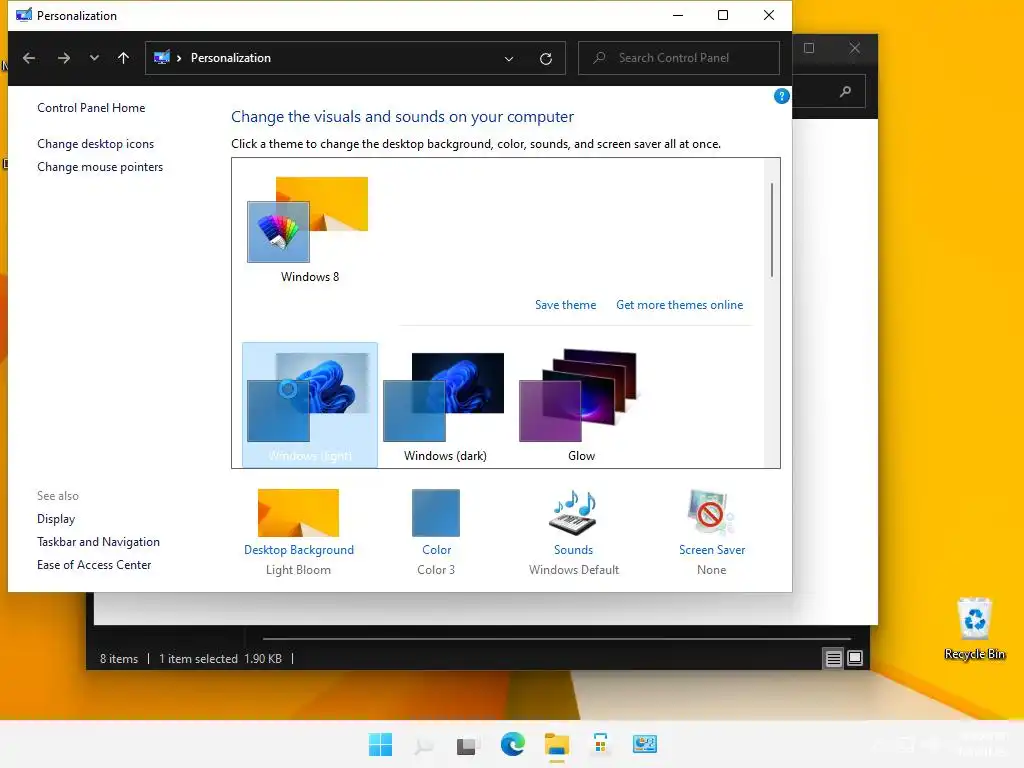This screenshot has width=1024, height=768.
Task: Click 'None' under Screen Saver
Action: tap(711, 569)
